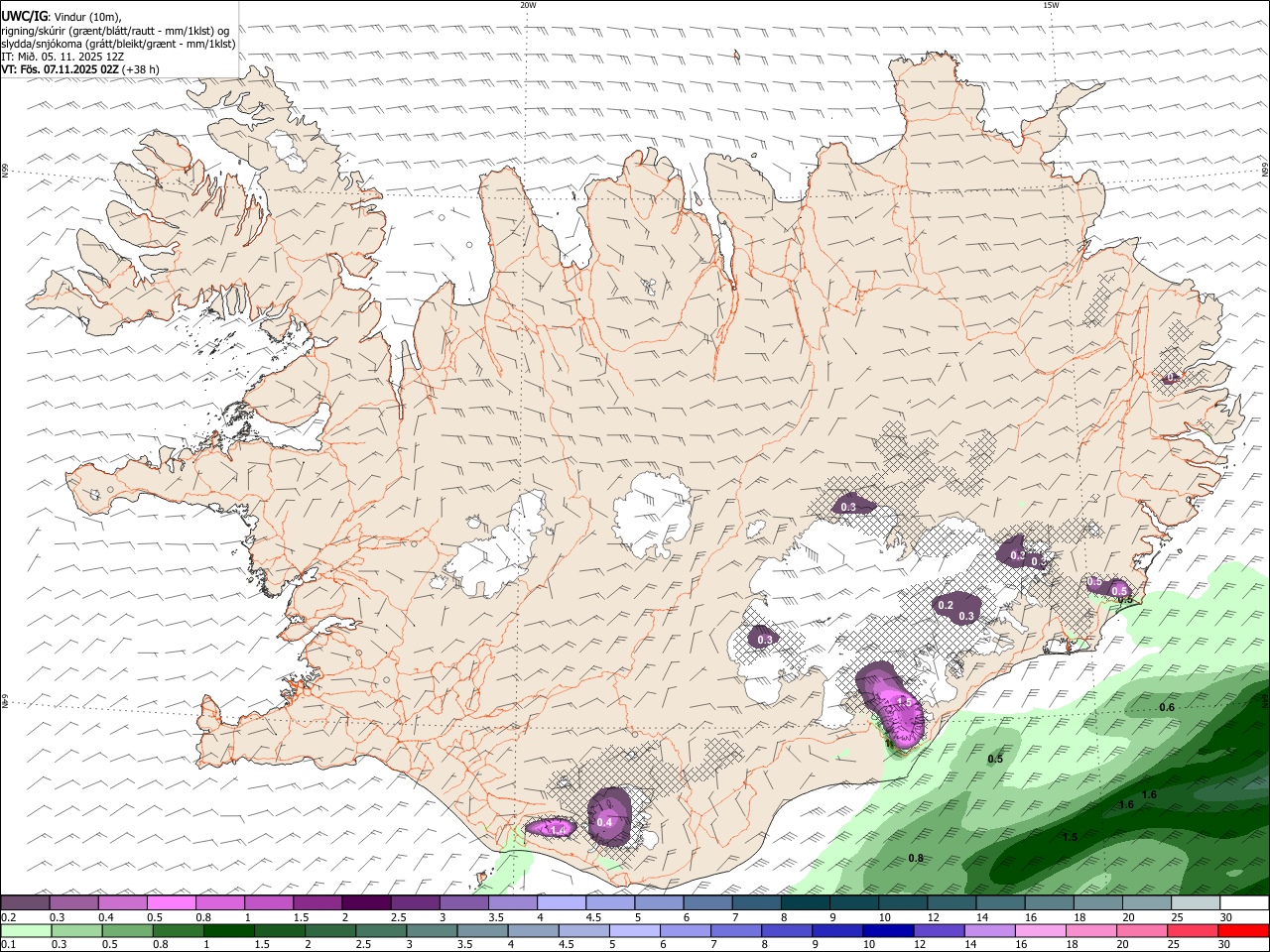Click the 0.2 snow value on the map
Screen dimensions: 1270x952
pyautogui.click(x=946, y=605)
